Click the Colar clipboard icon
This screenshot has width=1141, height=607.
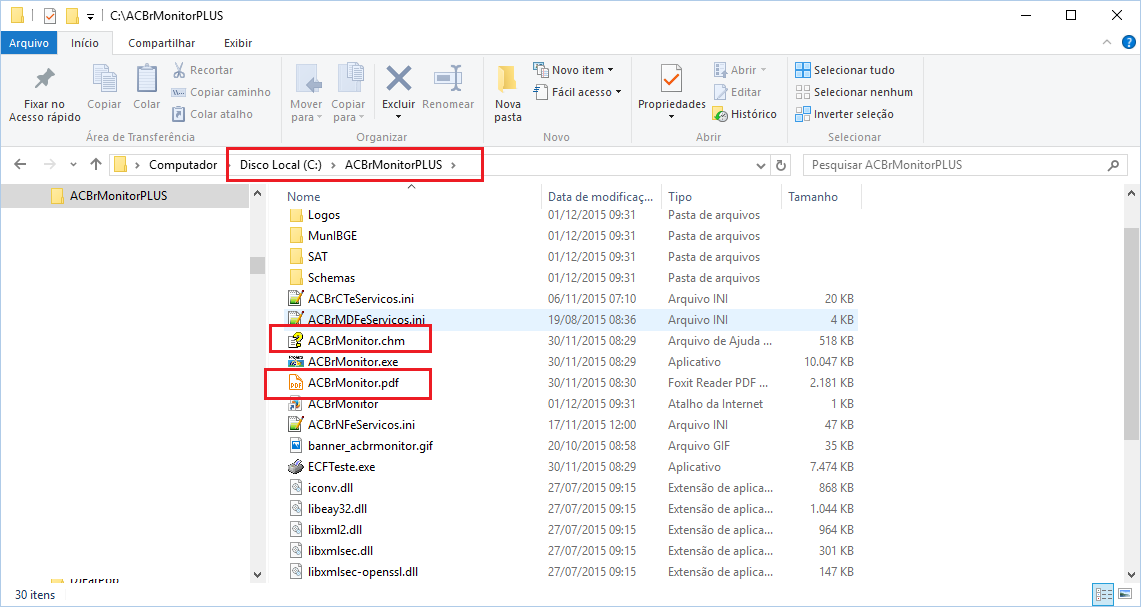point(146,79)
